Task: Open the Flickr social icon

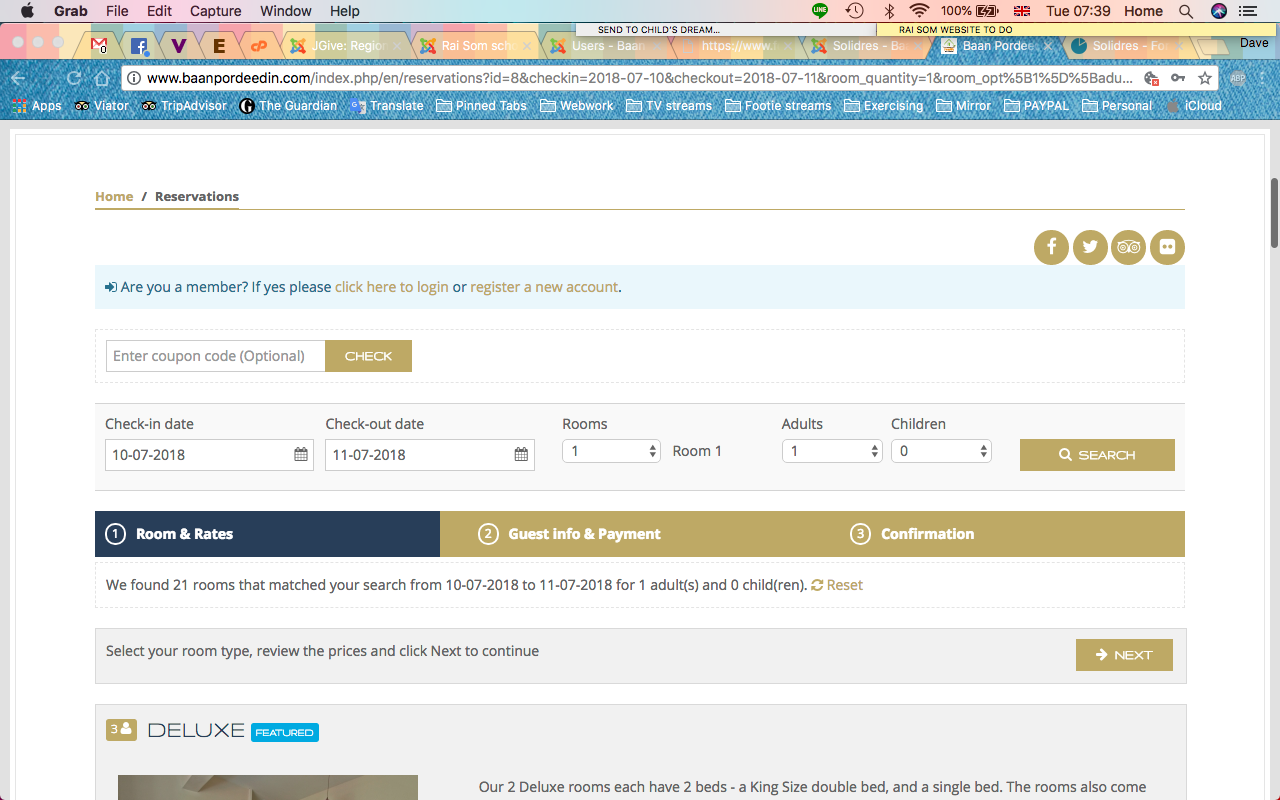Action: pos(1167,247)
